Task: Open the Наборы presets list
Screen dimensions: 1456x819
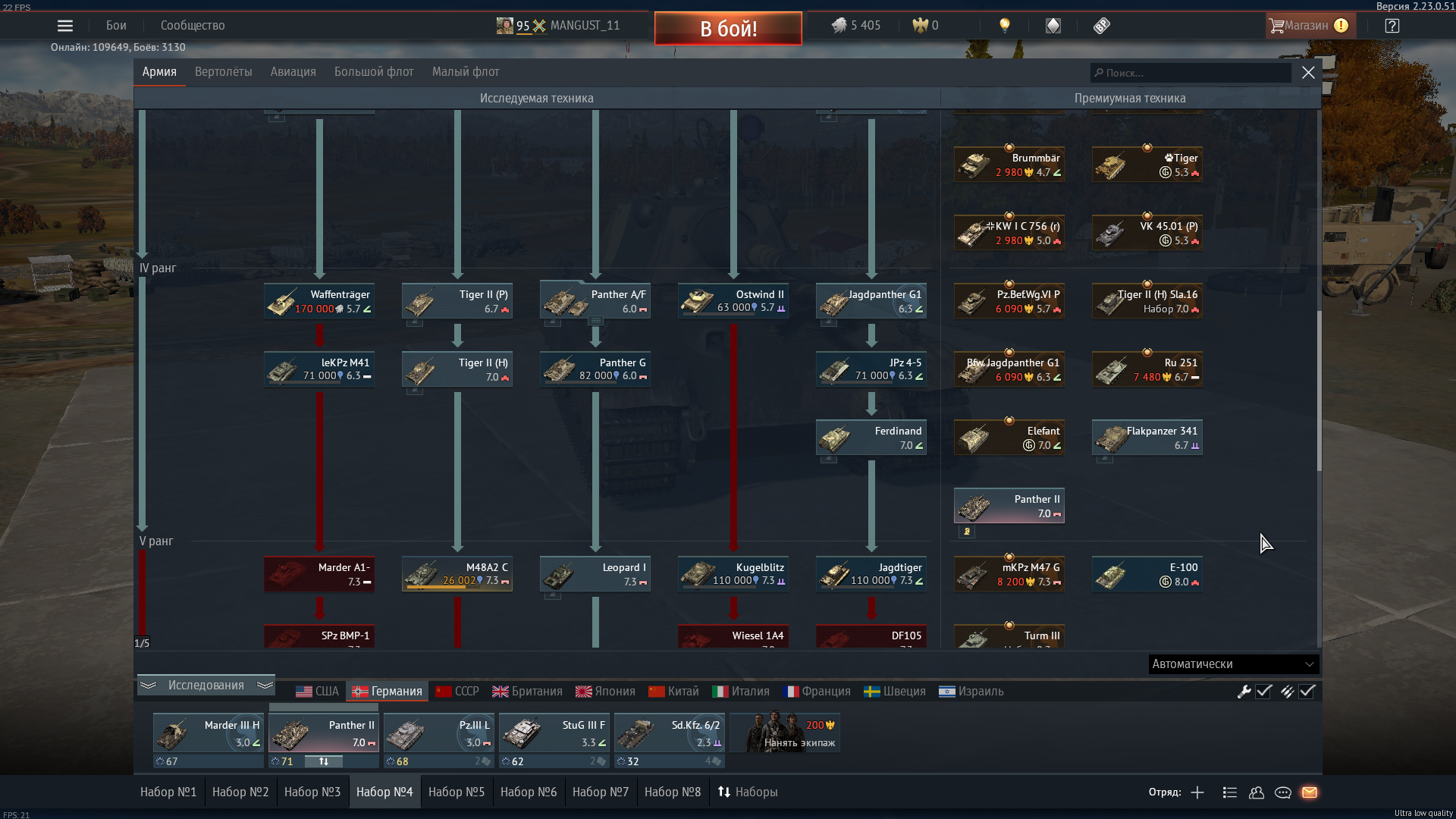Action: click(748, 792)
